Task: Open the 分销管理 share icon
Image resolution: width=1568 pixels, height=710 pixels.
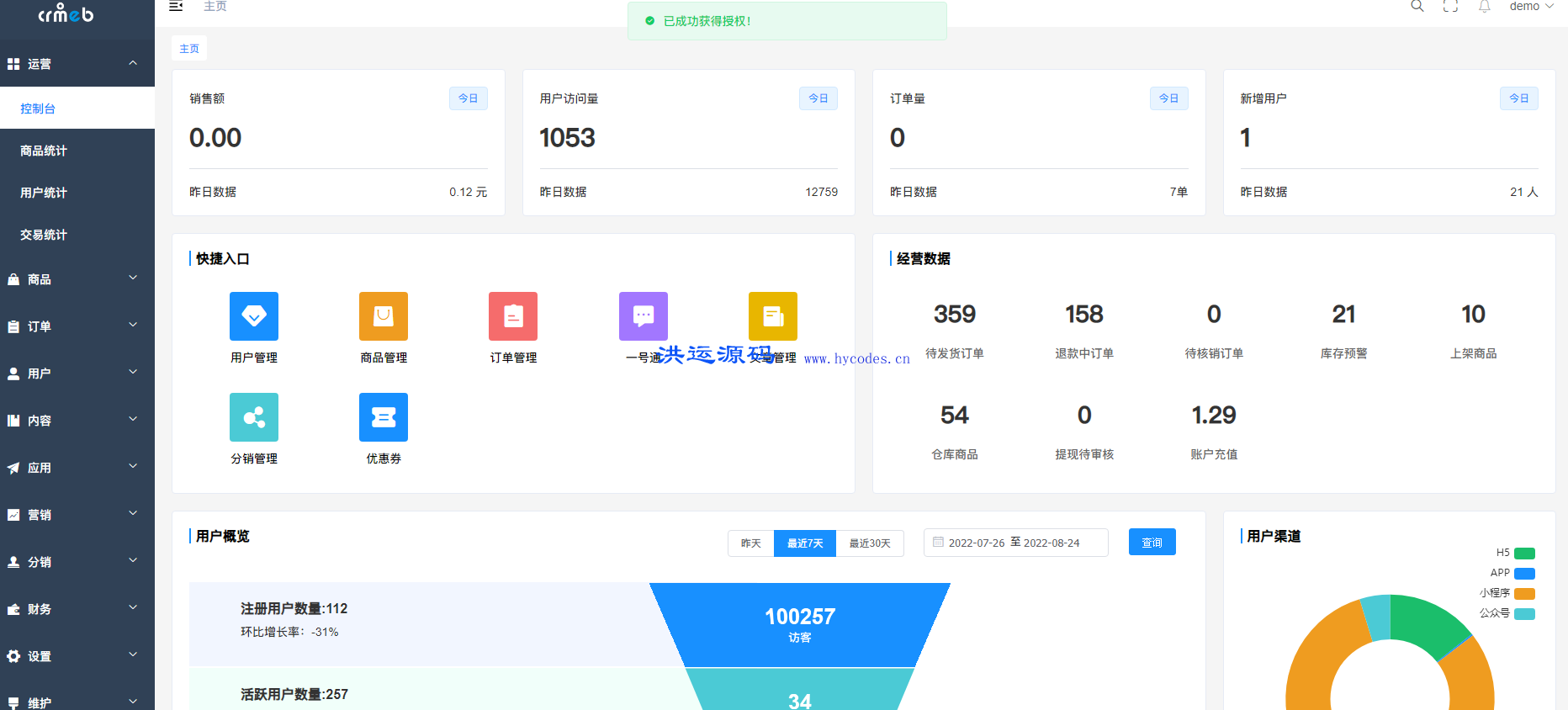Action: point(254,417)
